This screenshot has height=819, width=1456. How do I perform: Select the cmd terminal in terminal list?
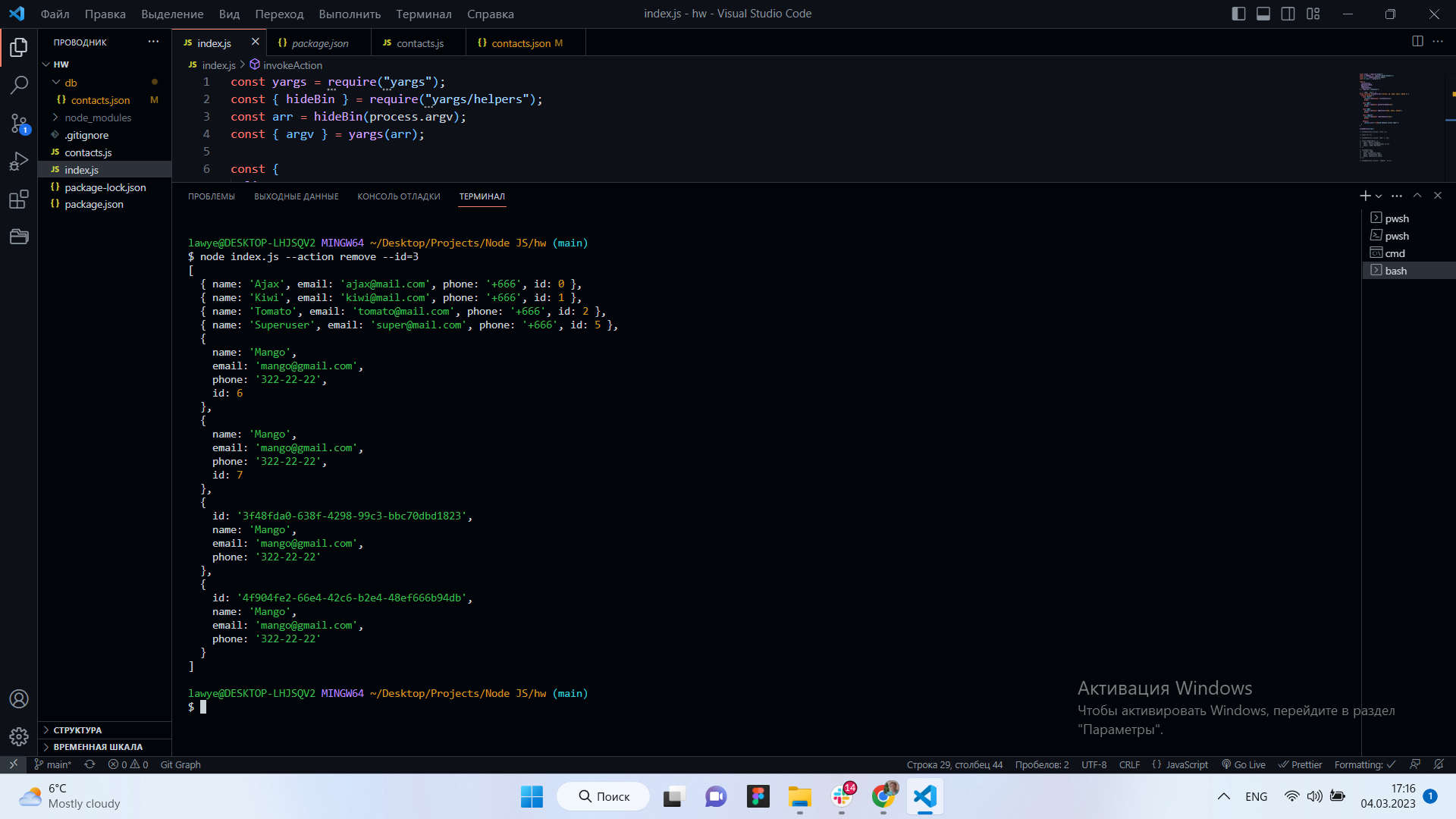(1394, 253)
